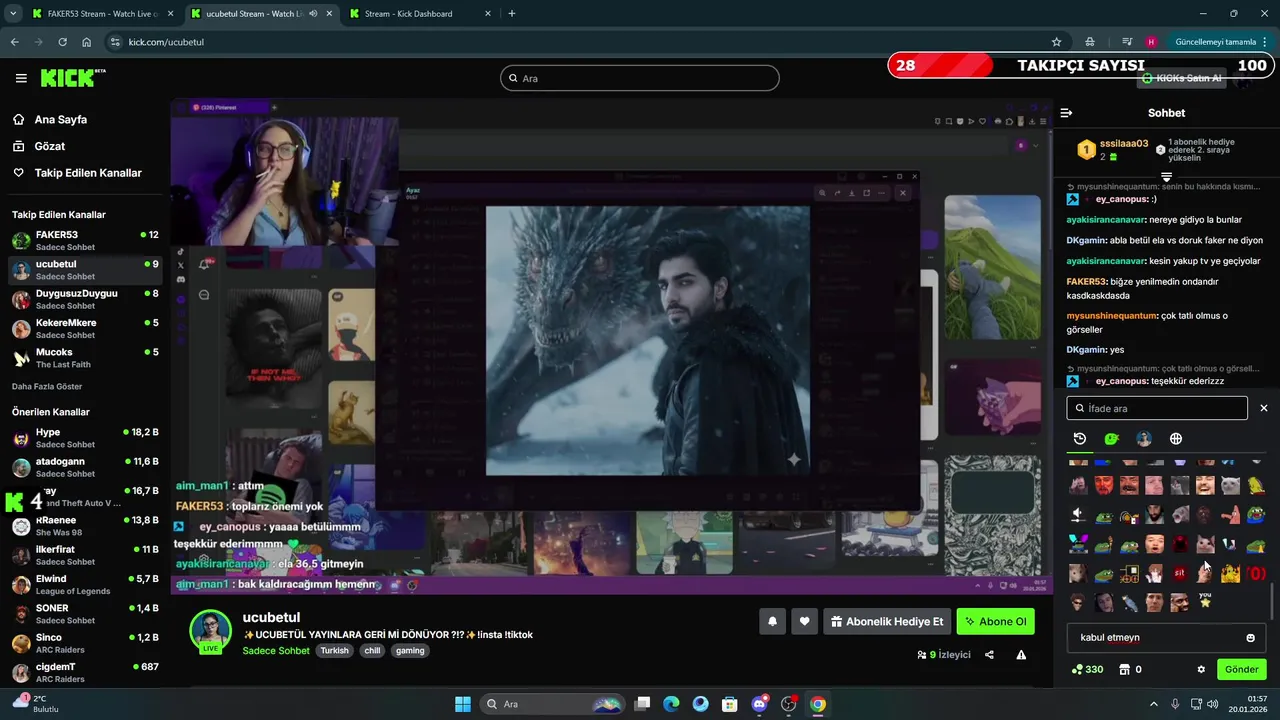The width and height of the screenshot is (1280, 720).
Task: Switch to global emotes globe tab
Action: tap(1176, 439)
